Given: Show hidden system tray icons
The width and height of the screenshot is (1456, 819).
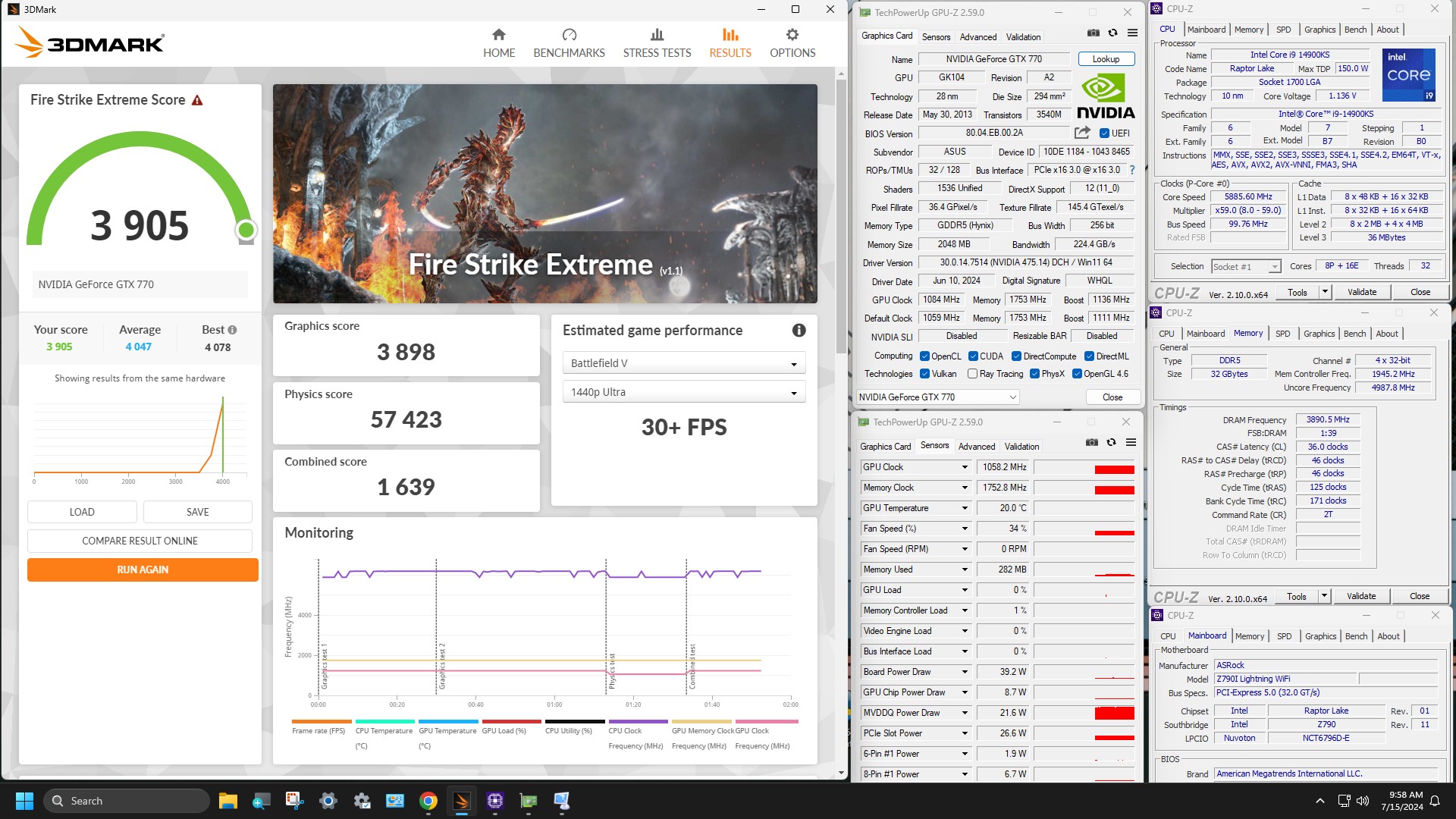Looking at the screenshot, I should [x=1320, y=801].
